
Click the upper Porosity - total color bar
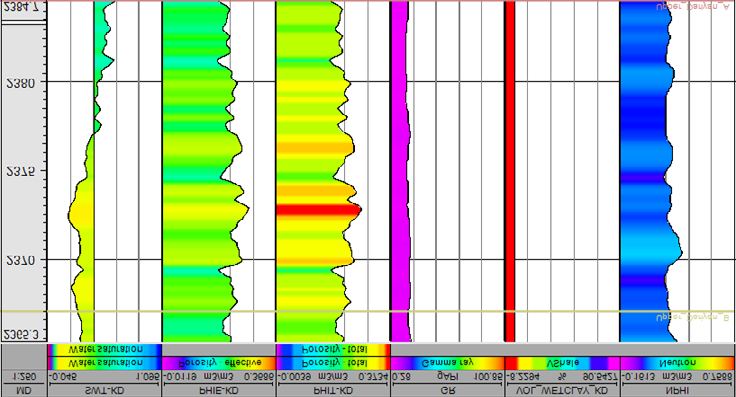click(333, 350)
